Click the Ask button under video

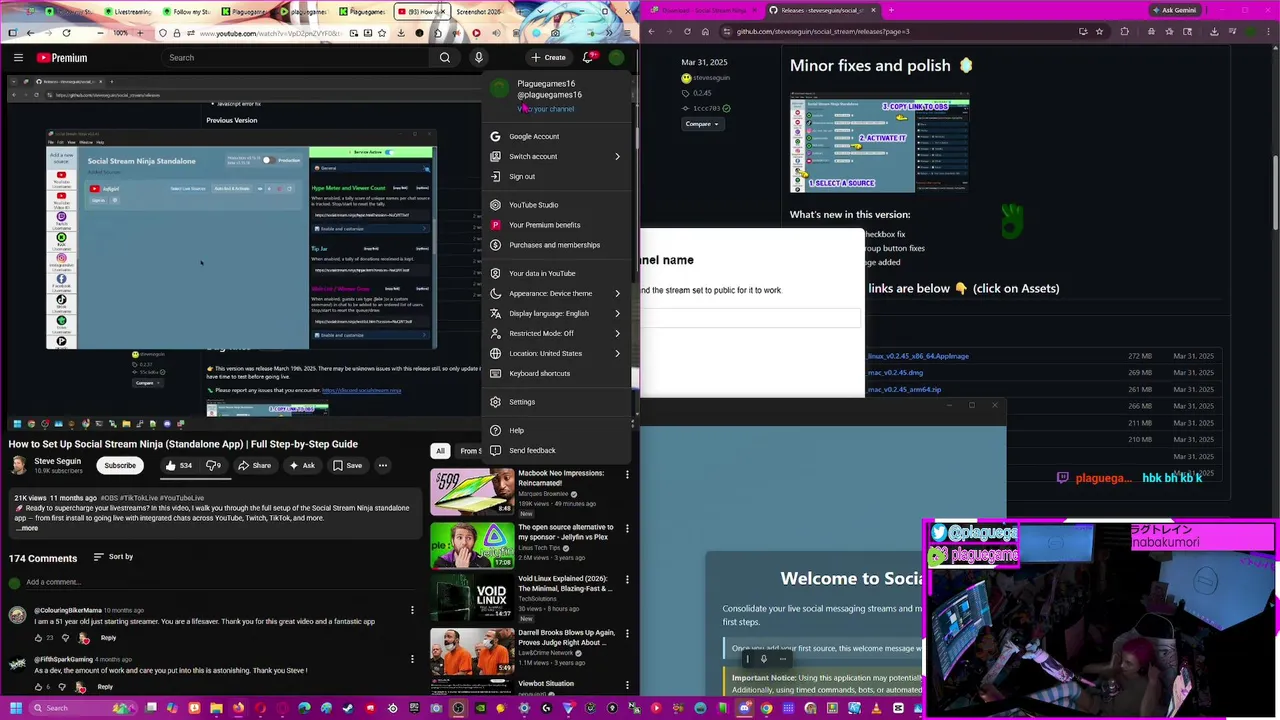(x=302, y=465)
